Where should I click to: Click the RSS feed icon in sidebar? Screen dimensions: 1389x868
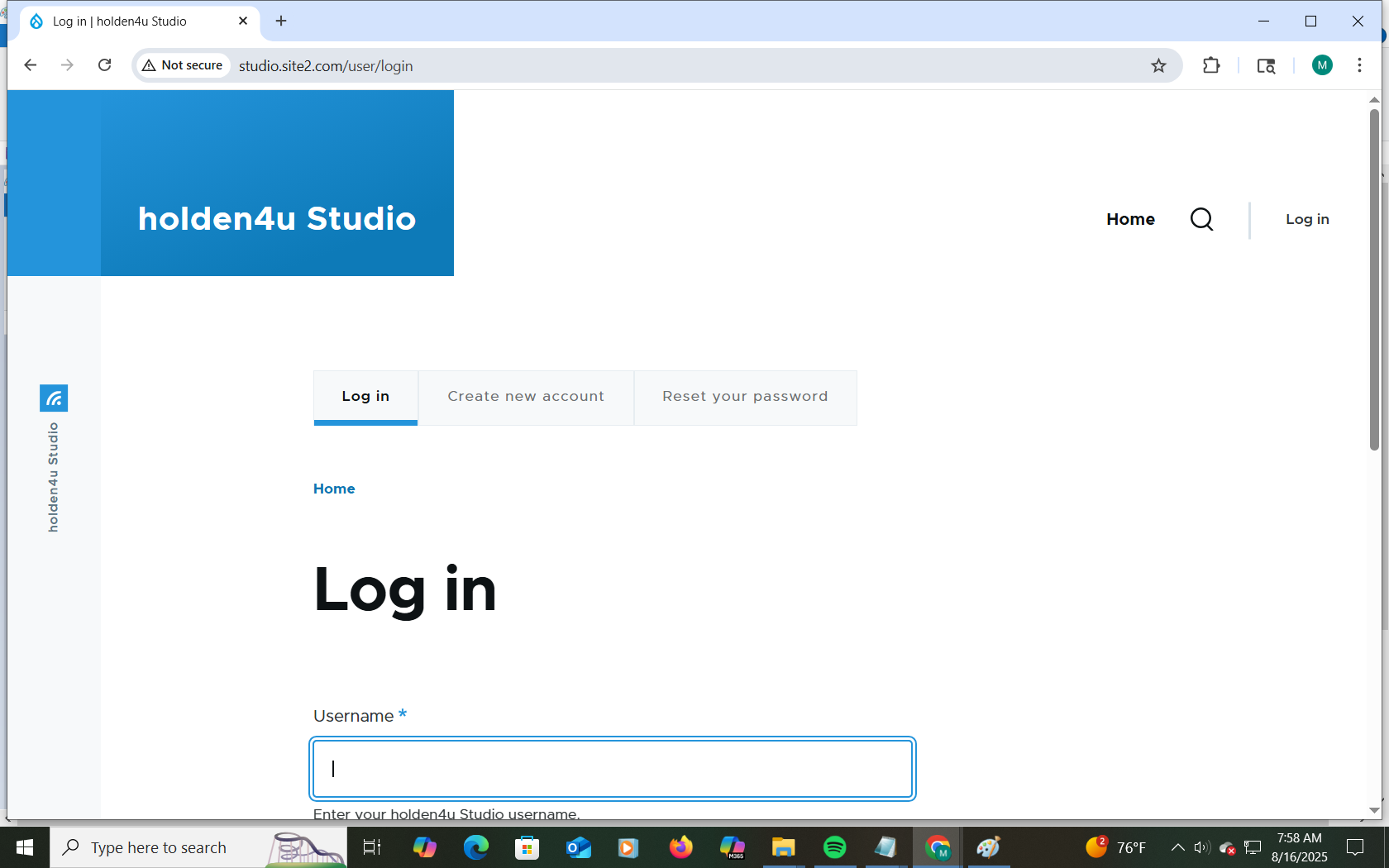(54, 398)
